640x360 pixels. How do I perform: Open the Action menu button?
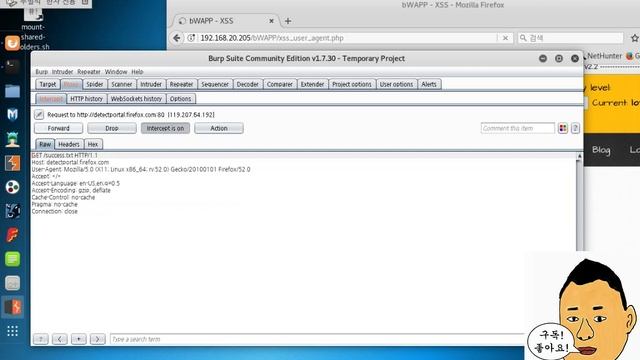[x=219, y=128]
